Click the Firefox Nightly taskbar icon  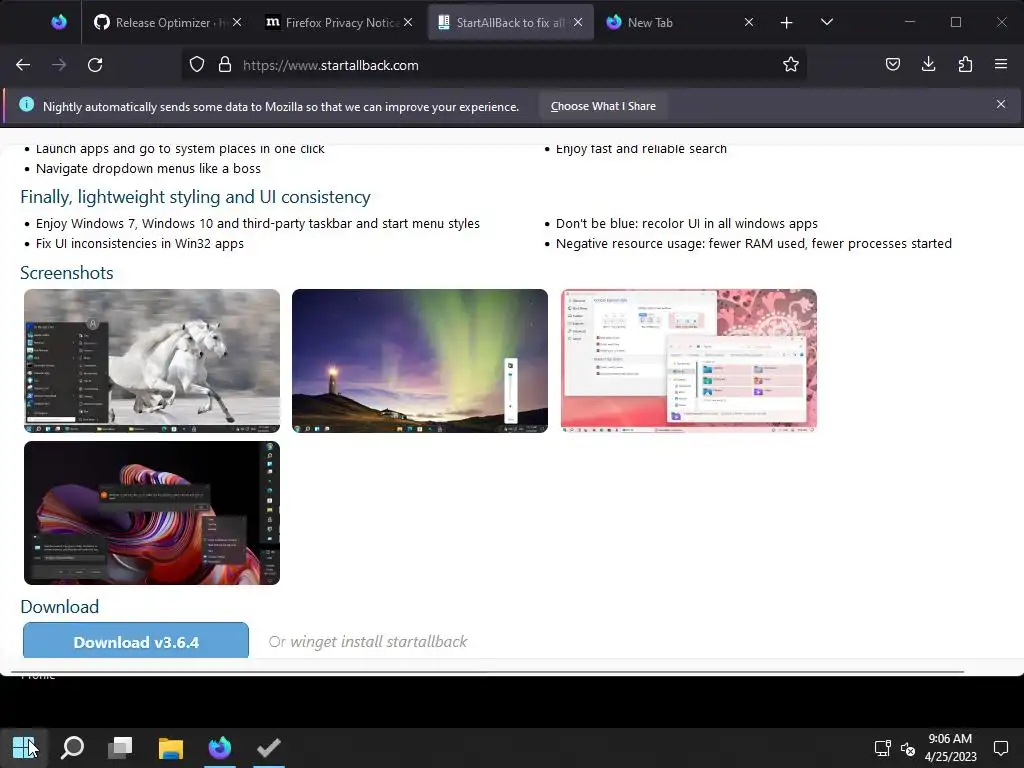(x=219, y=747)
